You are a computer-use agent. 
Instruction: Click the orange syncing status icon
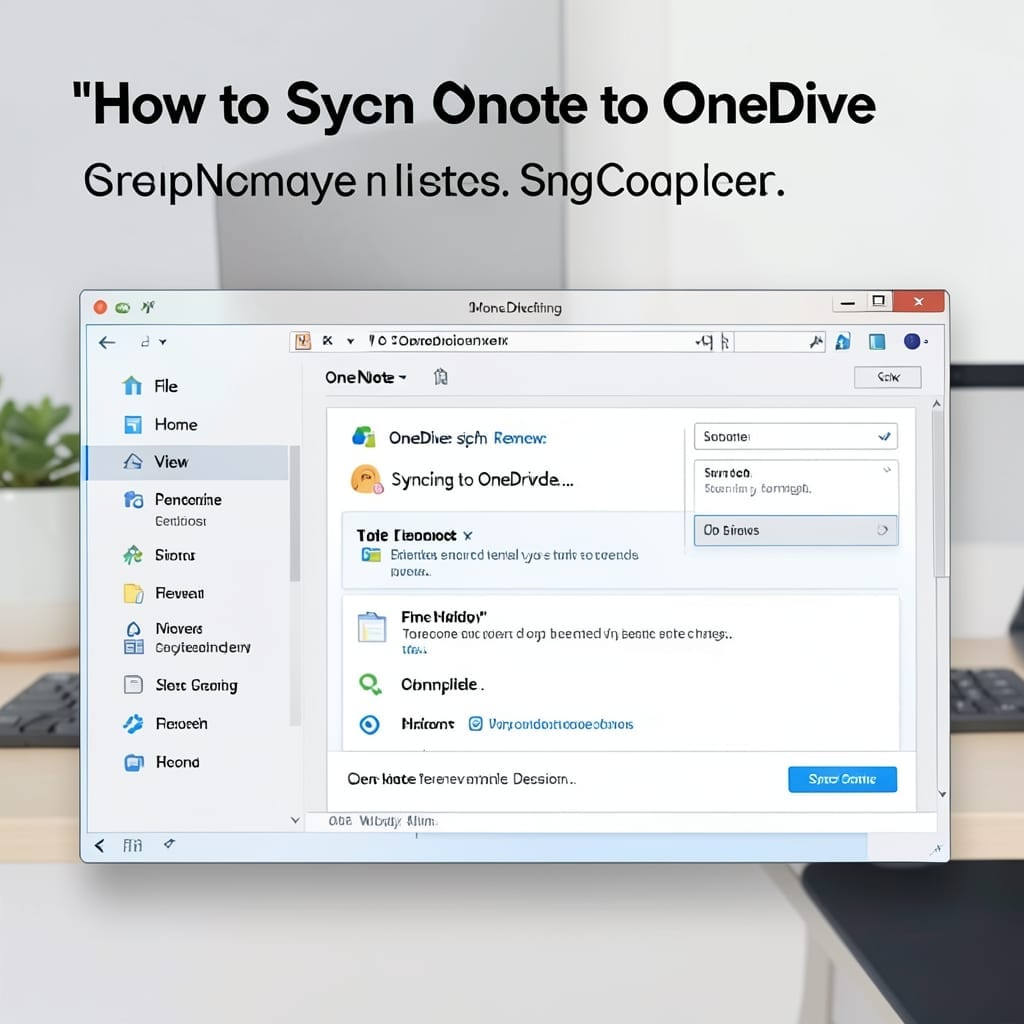coord(366,479)
